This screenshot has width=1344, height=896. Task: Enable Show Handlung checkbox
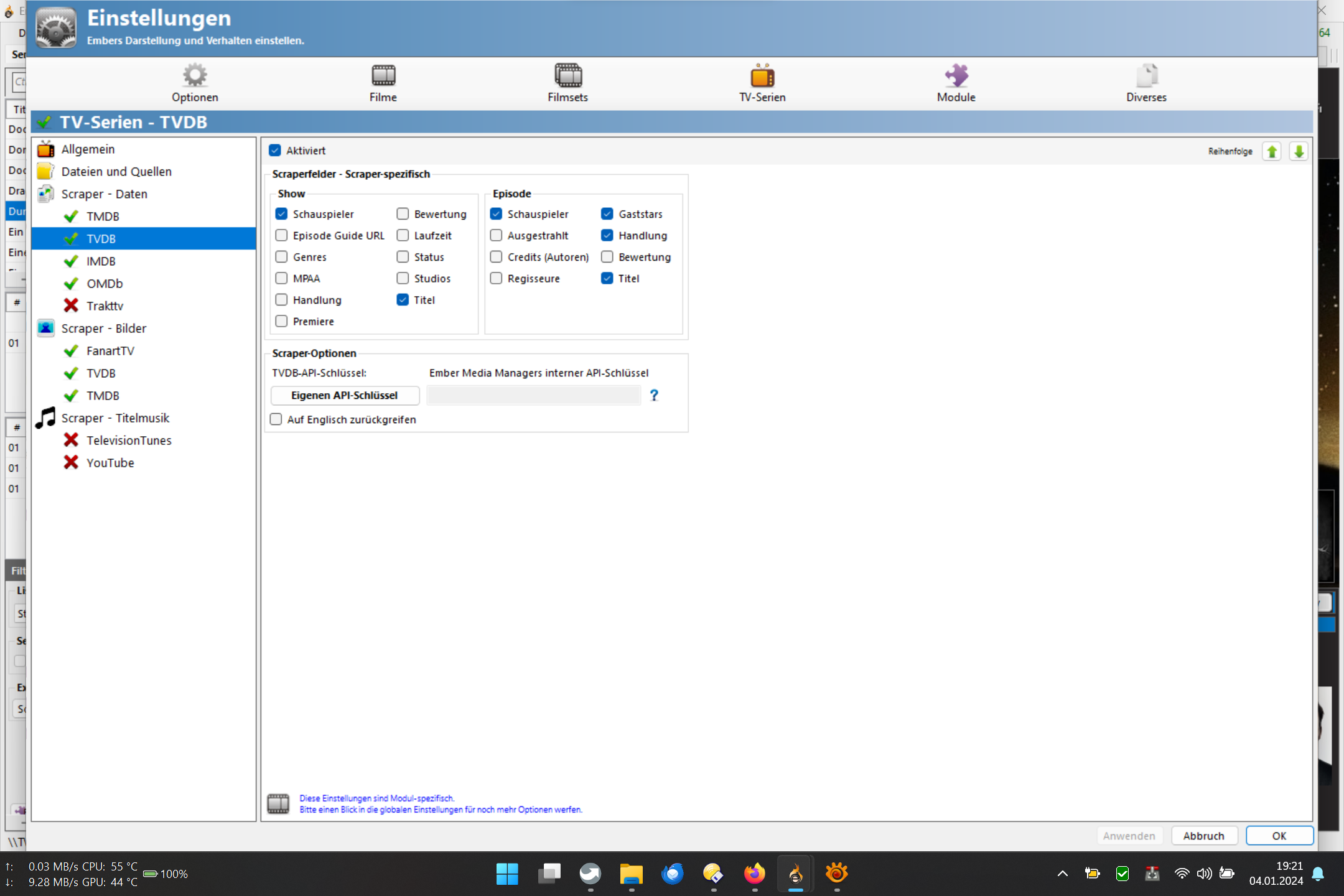point(281,300)
